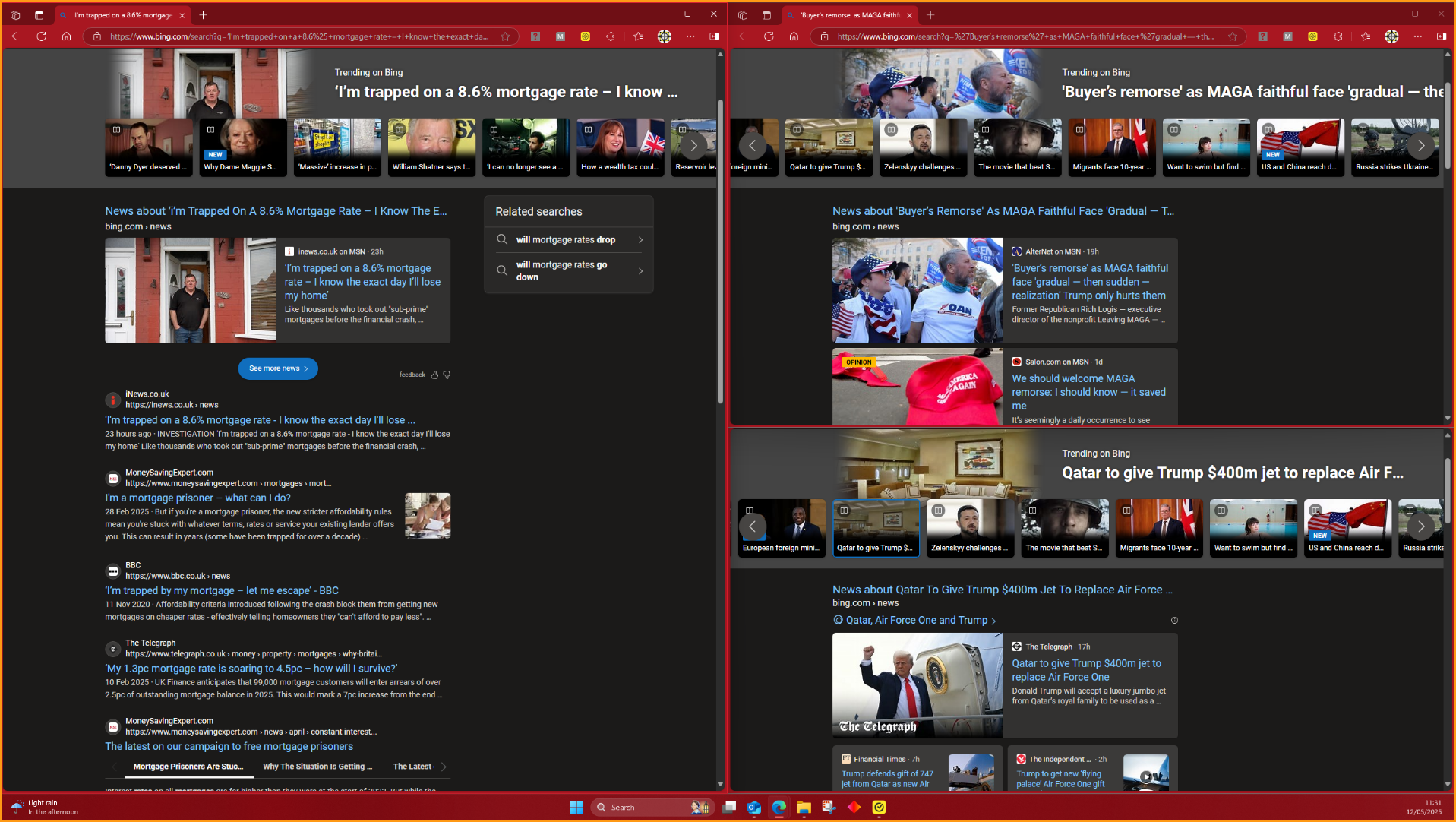Open 'I'm a mortgage prisoner – what can I do?'
Viewport: 1456px width, 822px height.
197,498
